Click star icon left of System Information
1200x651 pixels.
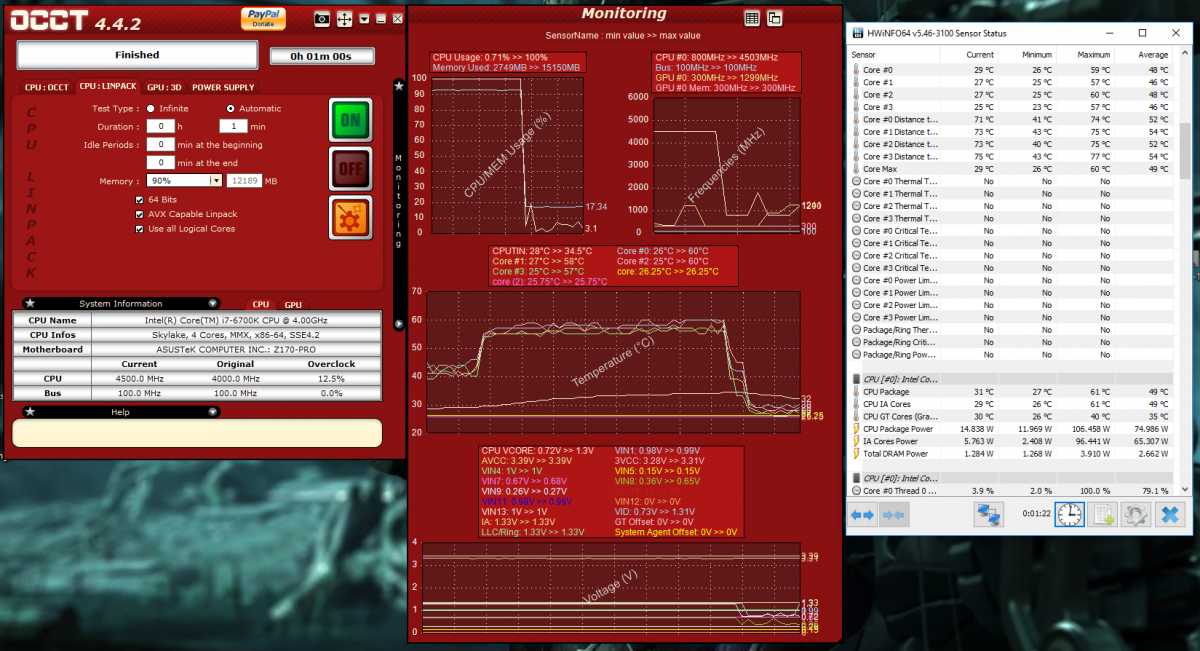coord(30,303)
